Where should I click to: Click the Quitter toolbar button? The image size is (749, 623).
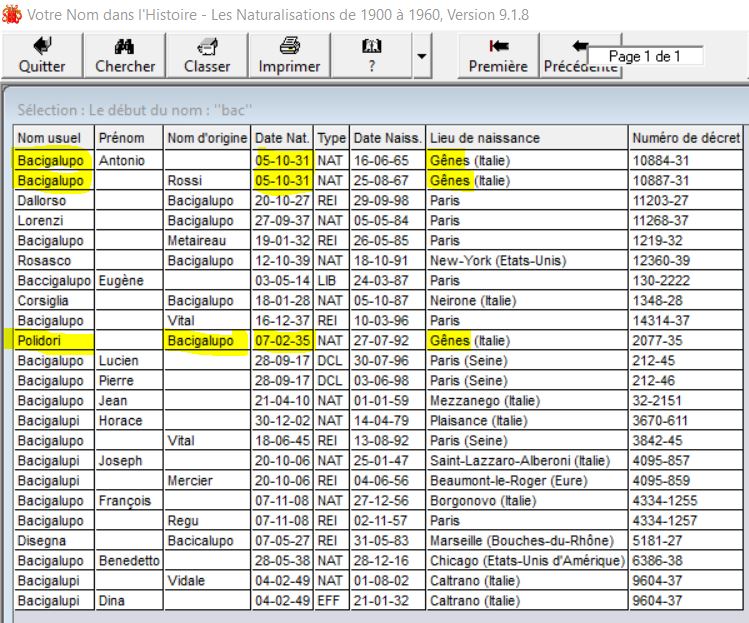42,55
